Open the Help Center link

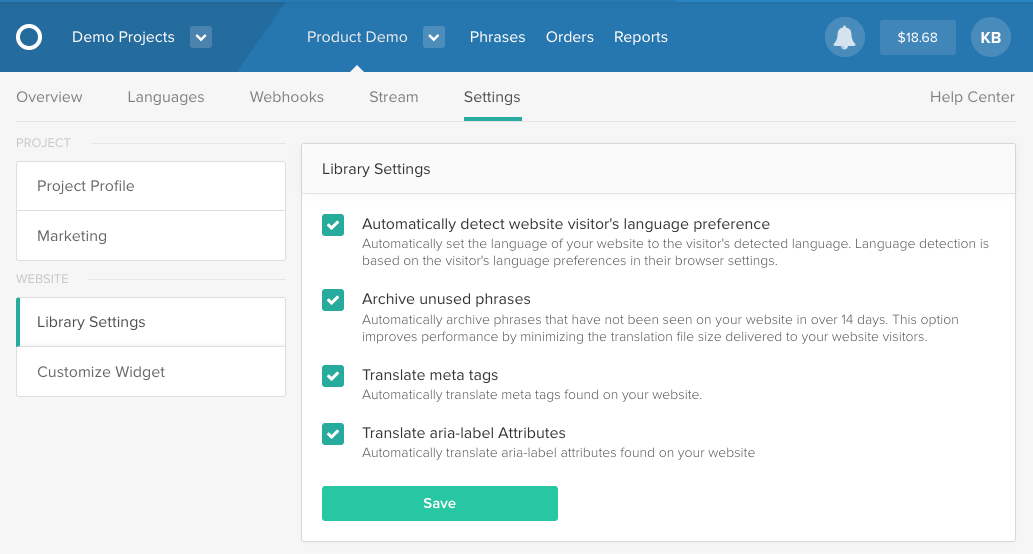pos(972,97)
